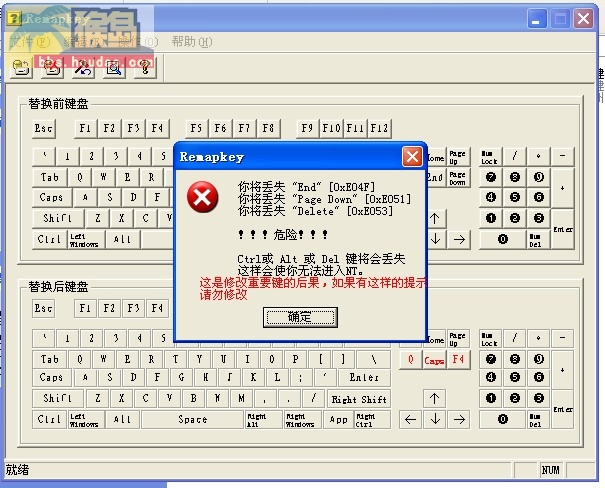
Task: Open the 帮助(H) menu
Action: tap(192, 42)
